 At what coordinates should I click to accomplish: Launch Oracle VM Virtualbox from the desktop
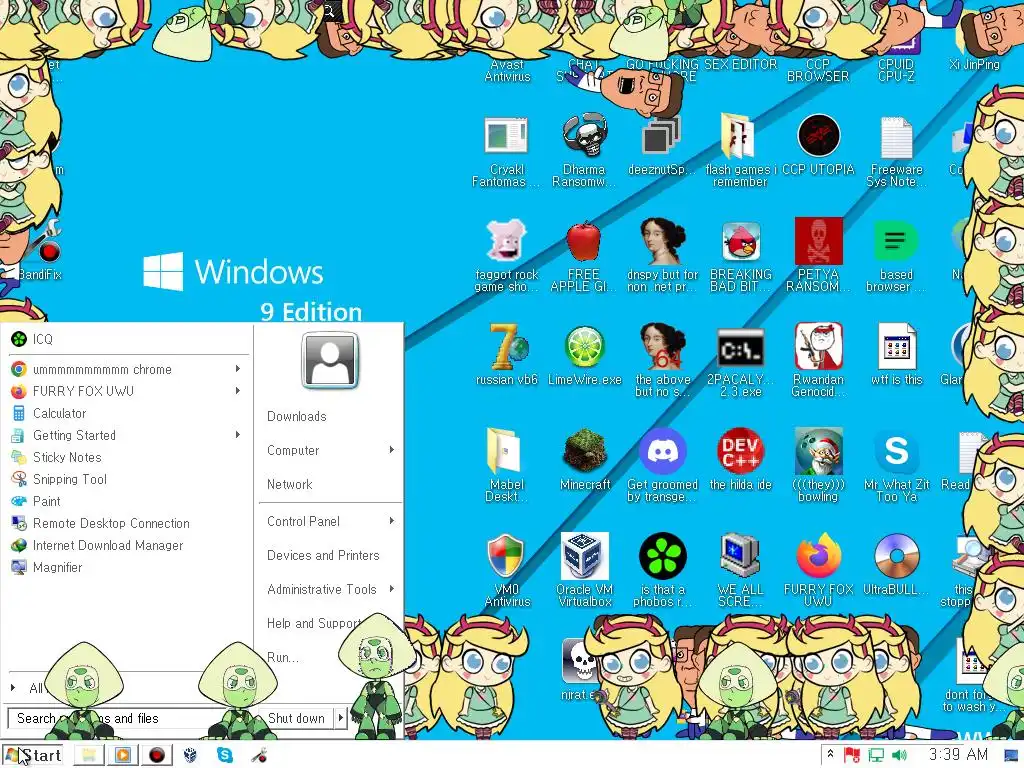584,556
